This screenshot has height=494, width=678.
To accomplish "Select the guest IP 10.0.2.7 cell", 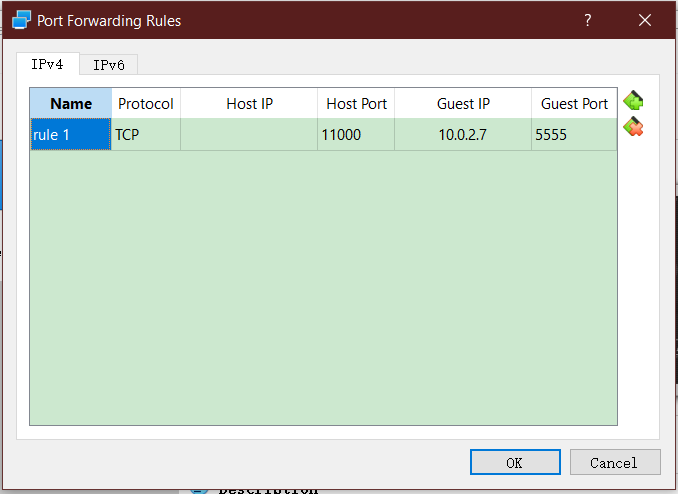I will [463, 135].
